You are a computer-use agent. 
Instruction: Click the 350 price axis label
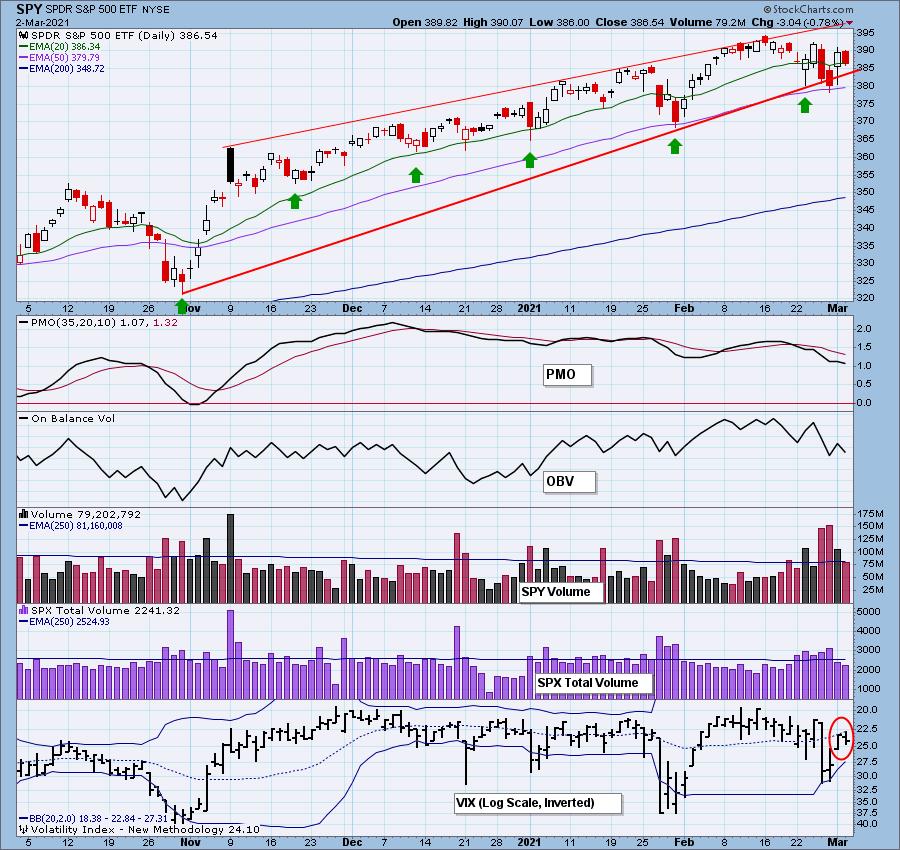click(866, 192)
